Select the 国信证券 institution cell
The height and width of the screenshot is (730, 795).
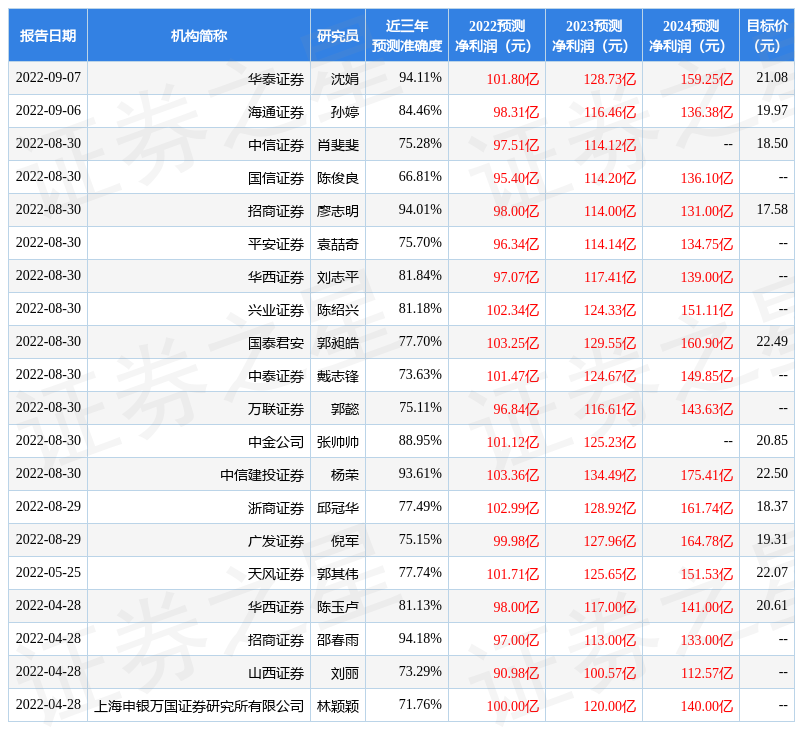[x=199, y=176]
